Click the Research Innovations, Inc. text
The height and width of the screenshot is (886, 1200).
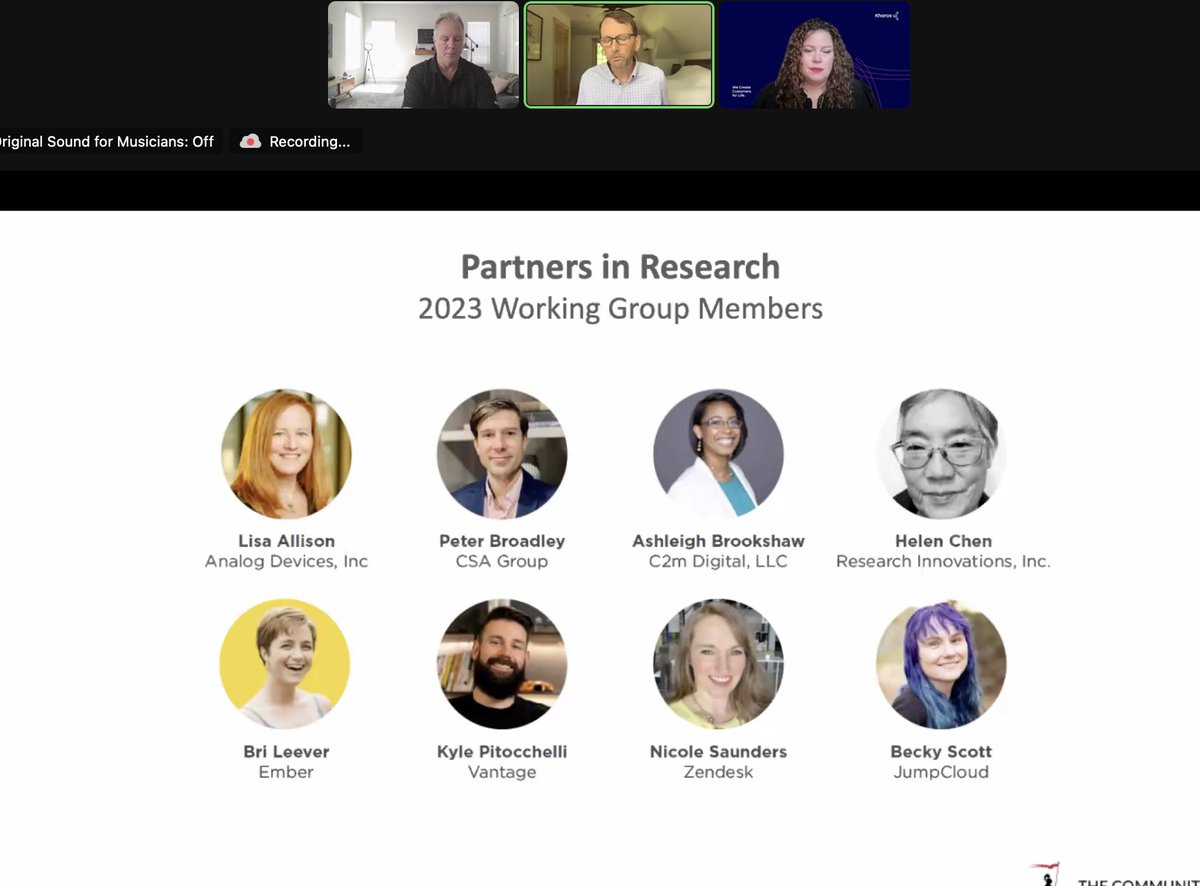pos(943,561)
